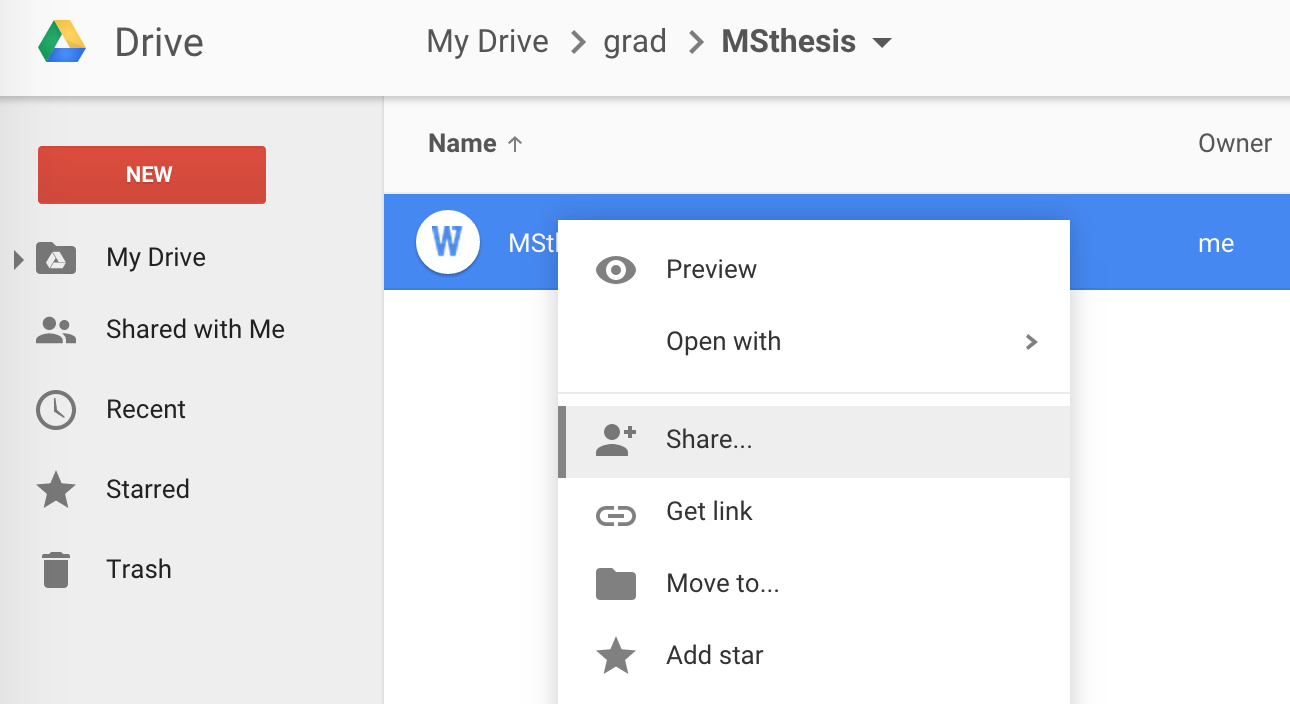
Task: Click the Share person-plus icon
Action: coord(616,440)
